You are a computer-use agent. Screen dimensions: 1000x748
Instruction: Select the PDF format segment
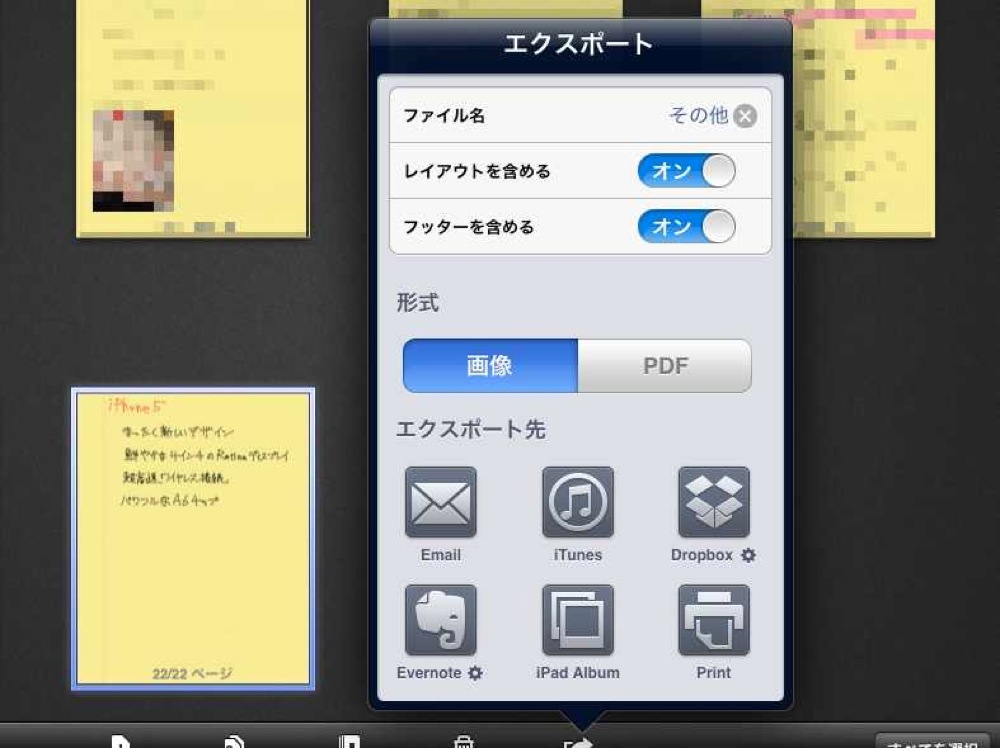665,365
